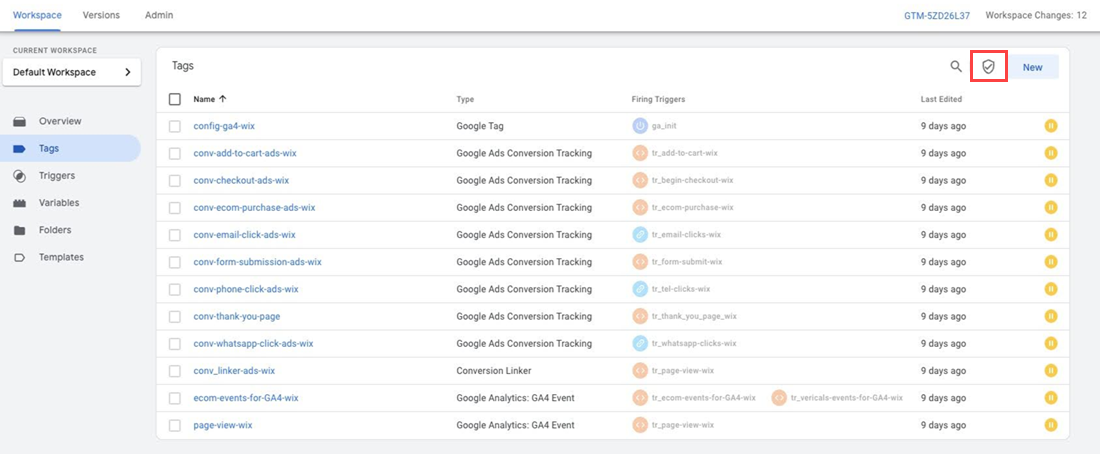This screenshot has width=1100, height=454.
Task: Check the box for conv-email-click-ads-wix
Action: click(175, 234)
